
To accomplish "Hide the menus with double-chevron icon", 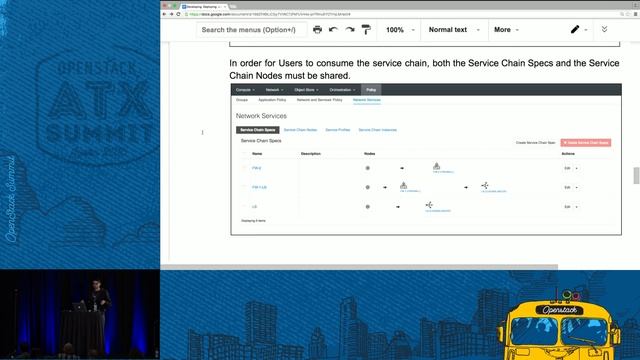I will 604,29.
